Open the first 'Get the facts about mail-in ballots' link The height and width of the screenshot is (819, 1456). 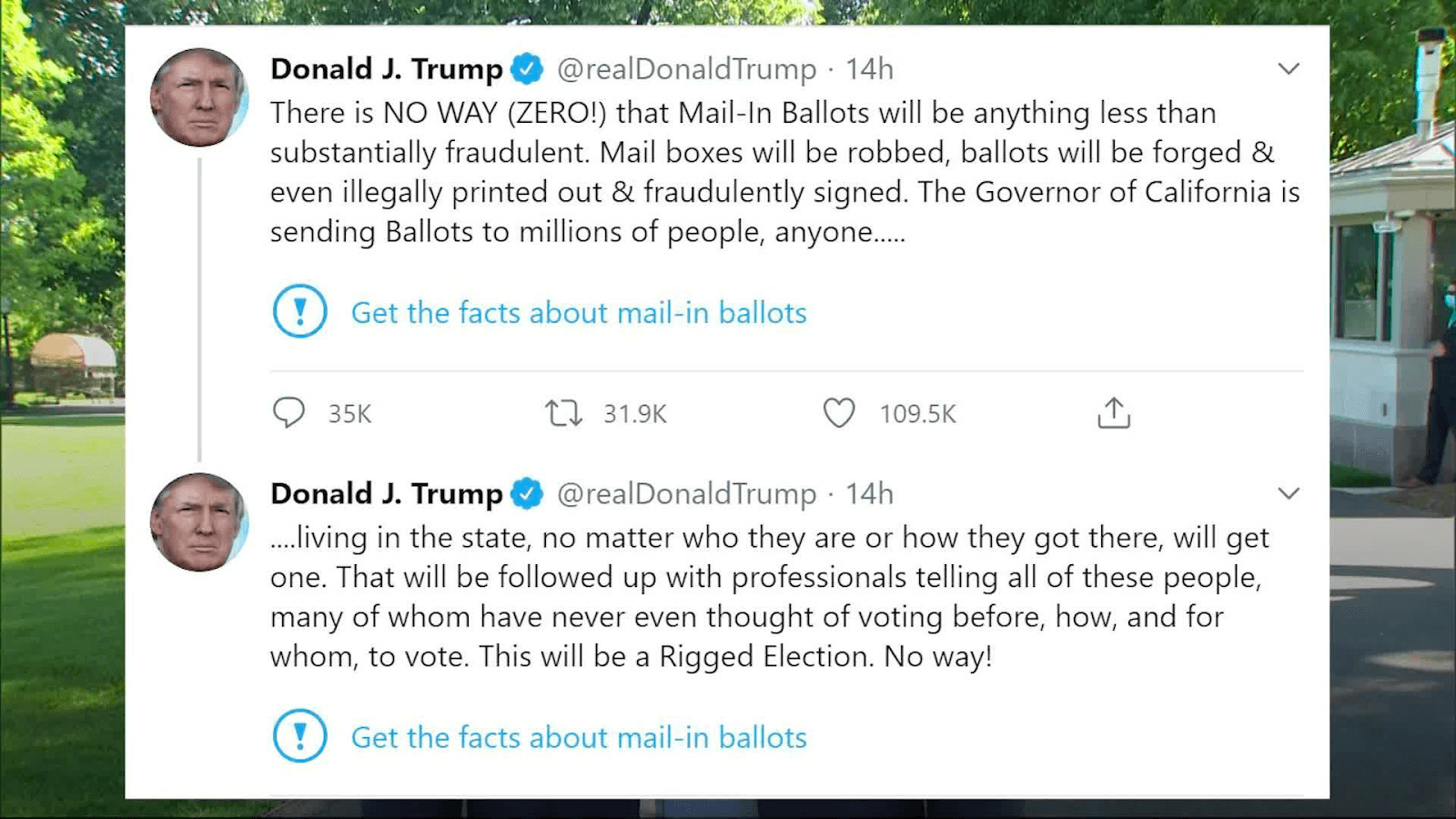579,313
